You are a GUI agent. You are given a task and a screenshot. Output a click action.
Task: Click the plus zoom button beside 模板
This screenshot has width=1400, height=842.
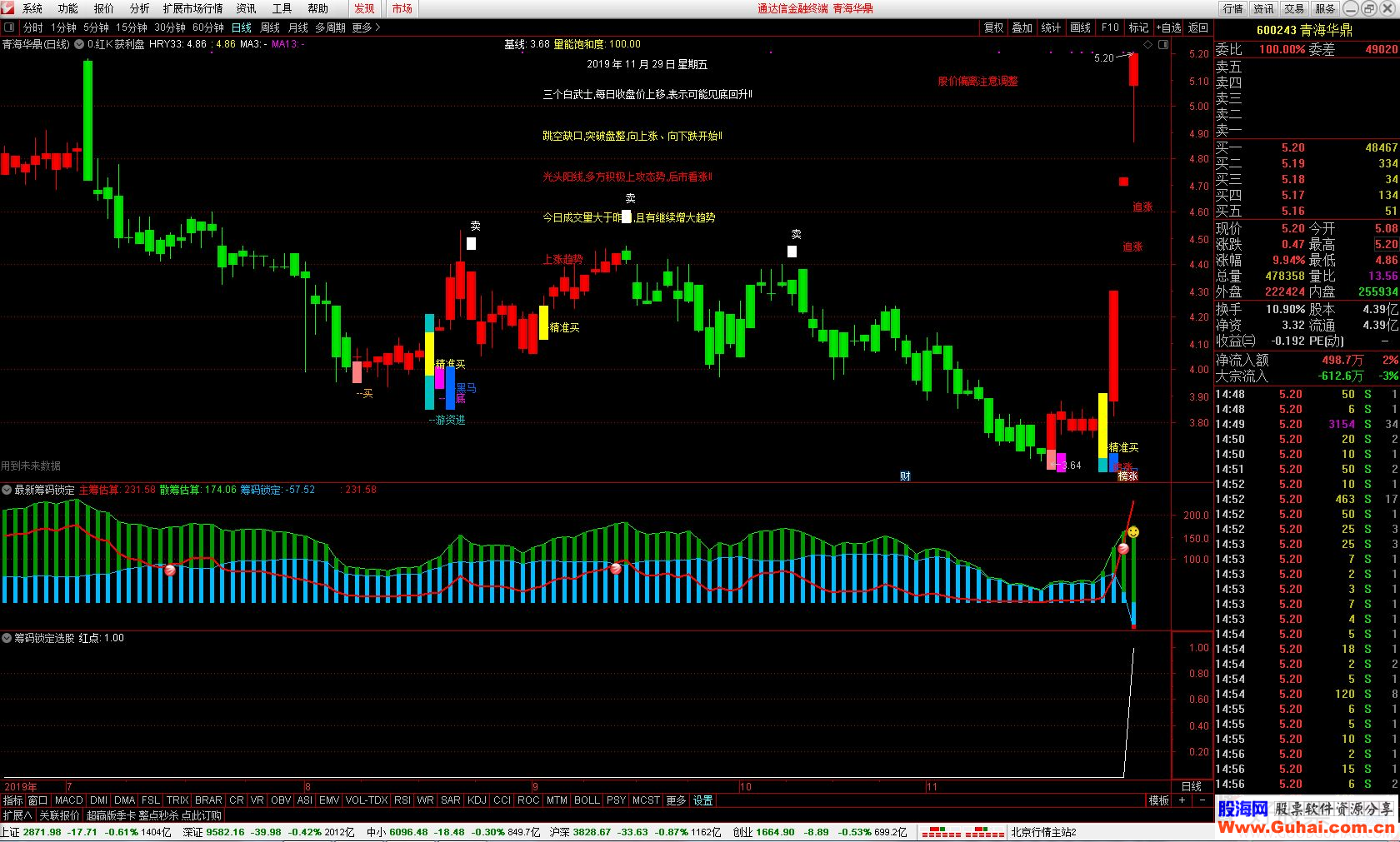(x=1182, y=800)
